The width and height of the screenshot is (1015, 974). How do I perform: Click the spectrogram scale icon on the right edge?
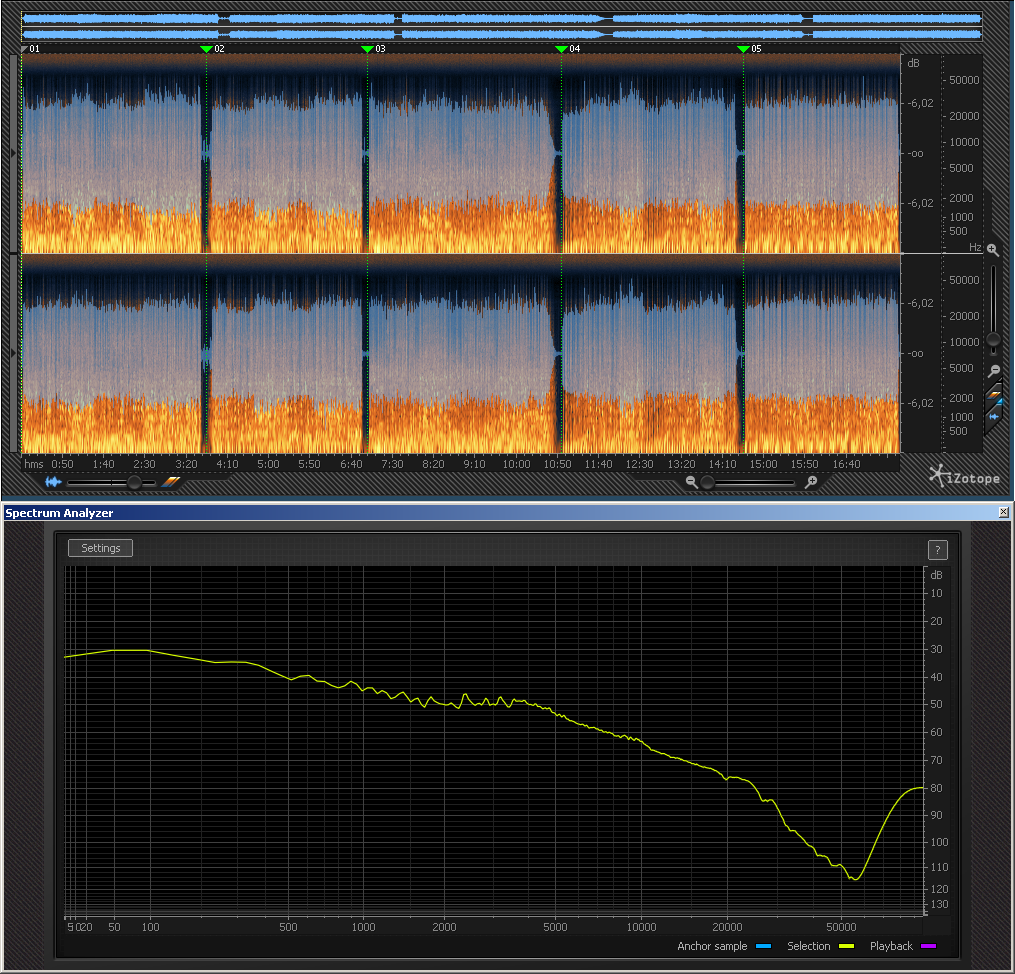[x=993, y=396]
